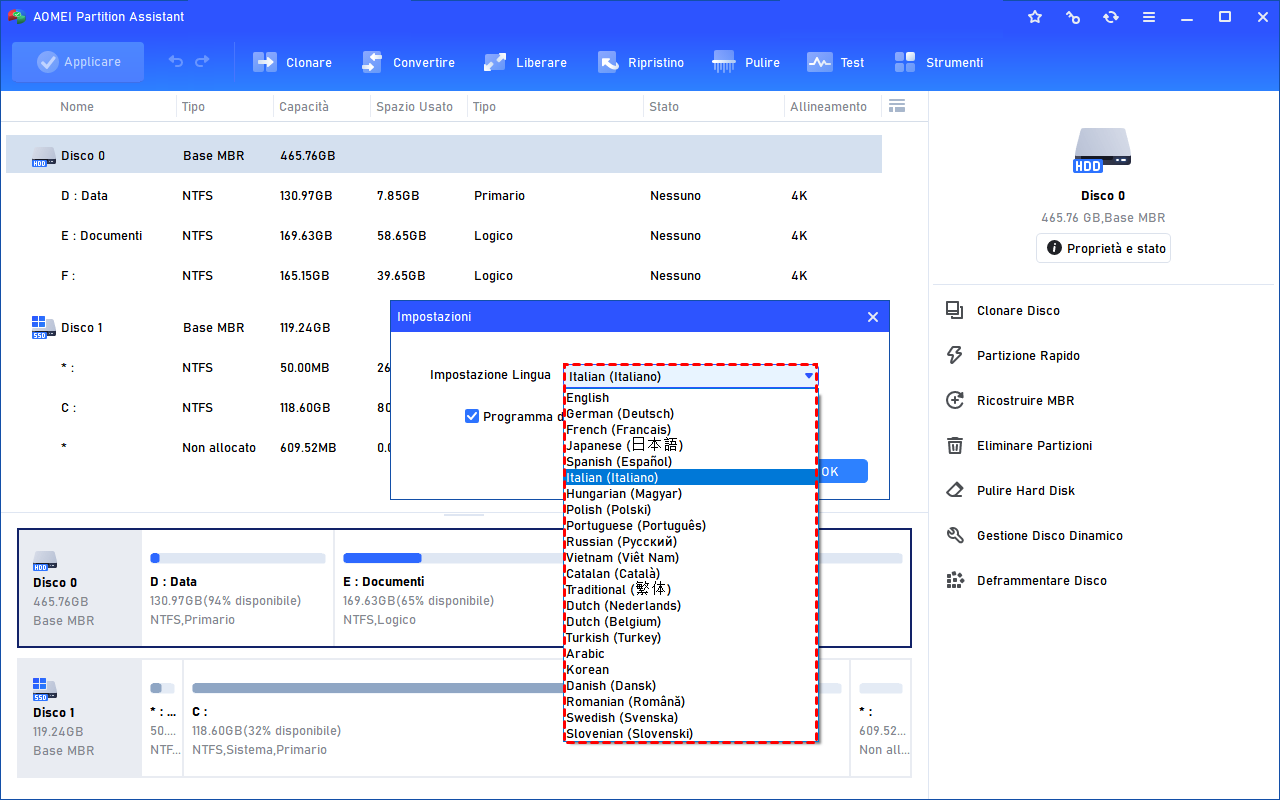This screenshot has height=800, width=1280.
Task: Select the E : Documenti partition row
Action: [x=444, y=236]
